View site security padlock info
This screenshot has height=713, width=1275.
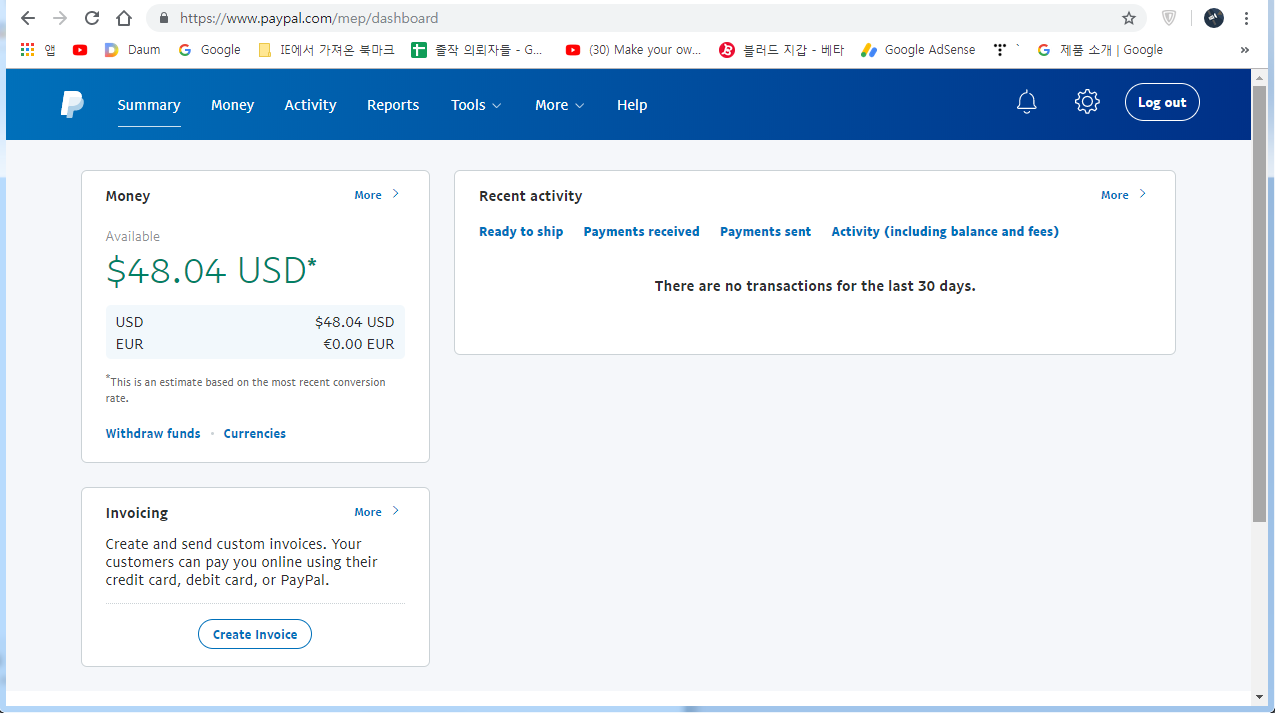(163, 18)
